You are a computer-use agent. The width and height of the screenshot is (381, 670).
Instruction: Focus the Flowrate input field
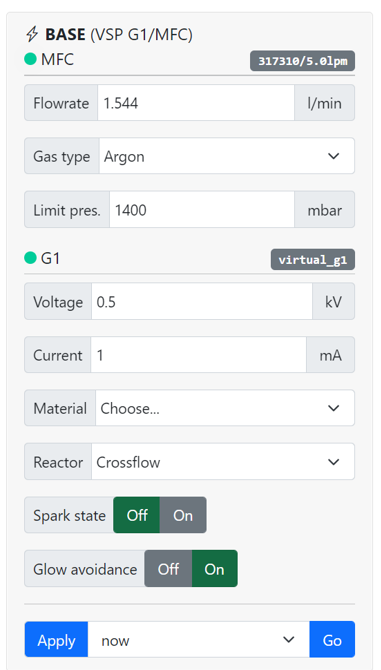click(x=196, y=103)
